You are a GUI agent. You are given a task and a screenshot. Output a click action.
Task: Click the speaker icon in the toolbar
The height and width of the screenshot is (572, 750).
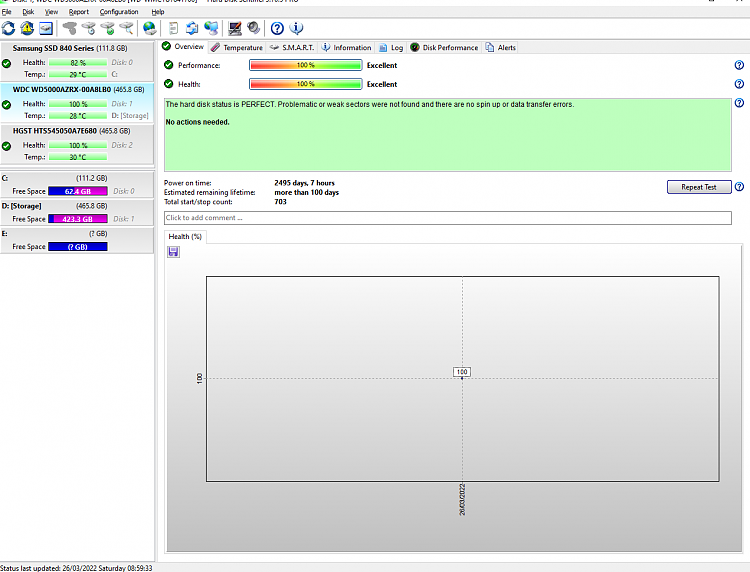[254, 28]
